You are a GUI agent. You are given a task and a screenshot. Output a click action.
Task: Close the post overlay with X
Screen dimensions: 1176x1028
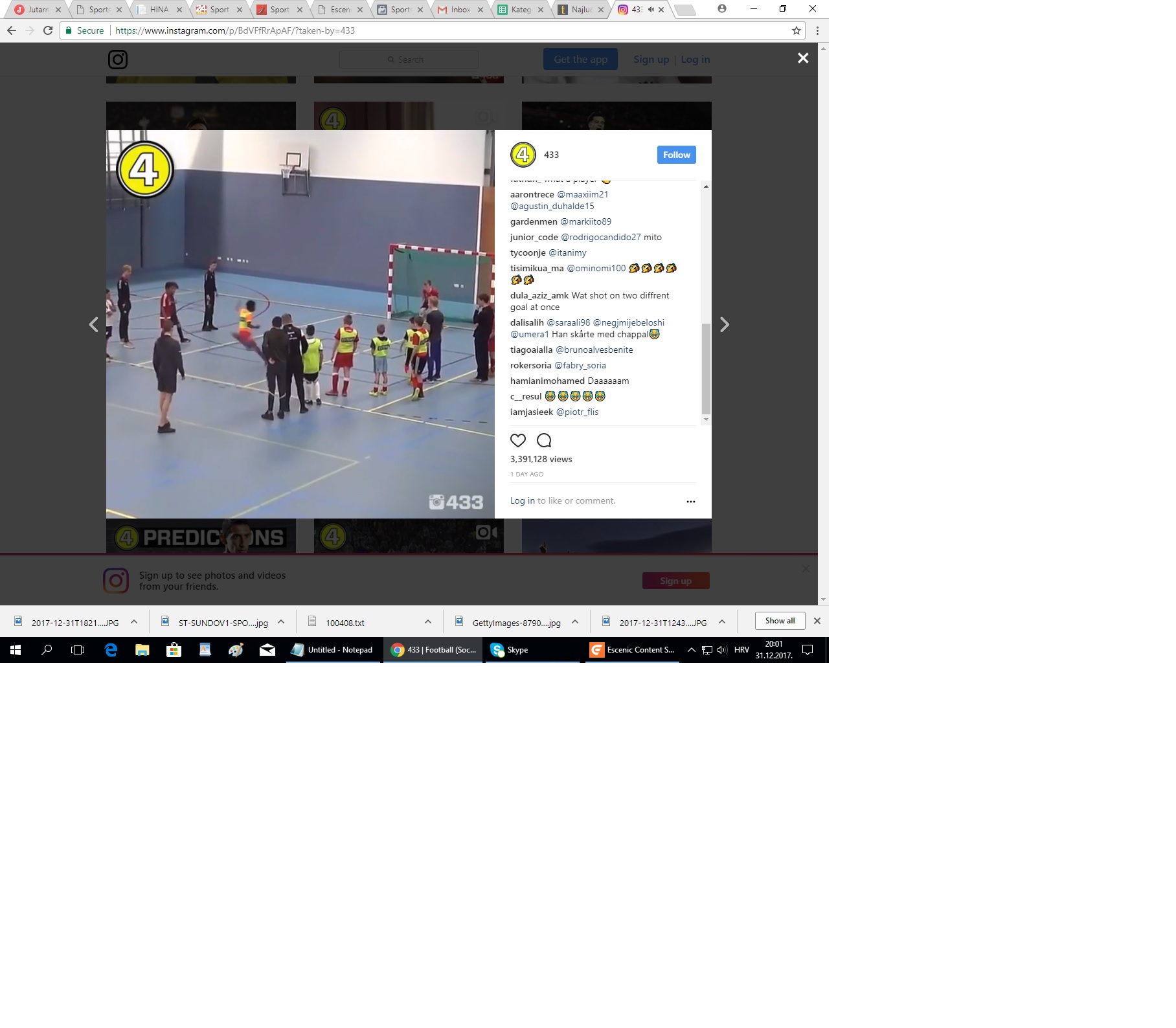pos(803,58)
